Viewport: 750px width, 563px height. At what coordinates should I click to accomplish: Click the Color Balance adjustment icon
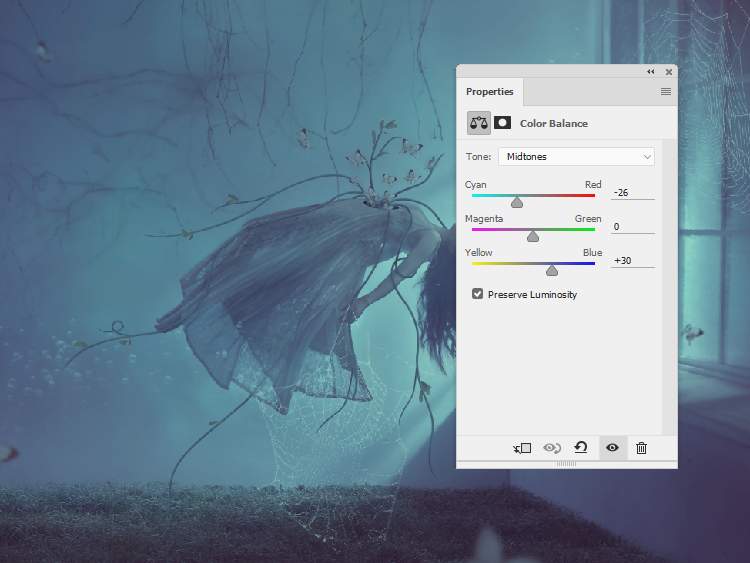[479, 123]
